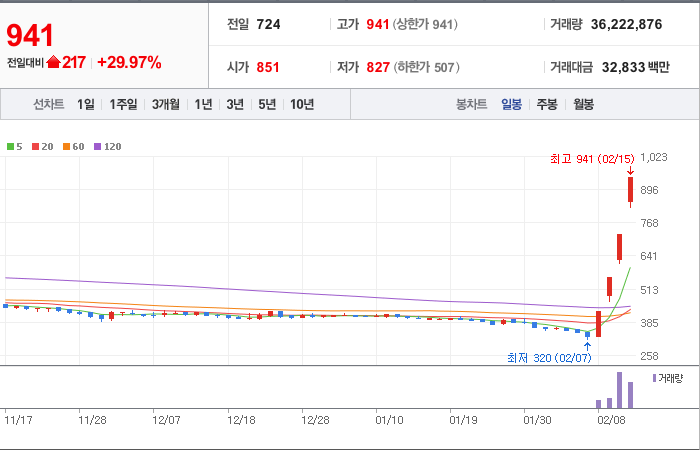This screenshot has width=700, height=450.
Task: Click the 전일 value 724
Action: pyautogui.click(x=268, y=24)
